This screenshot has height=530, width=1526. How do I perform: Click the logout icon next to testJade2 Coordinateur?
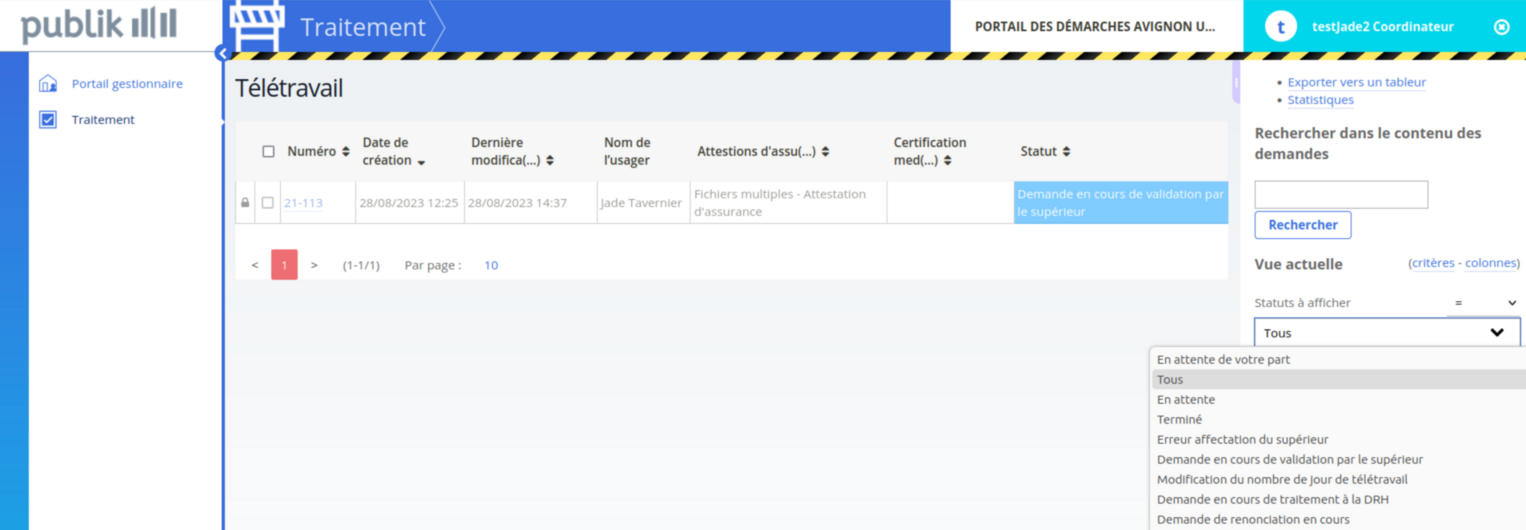(1501, 27)
